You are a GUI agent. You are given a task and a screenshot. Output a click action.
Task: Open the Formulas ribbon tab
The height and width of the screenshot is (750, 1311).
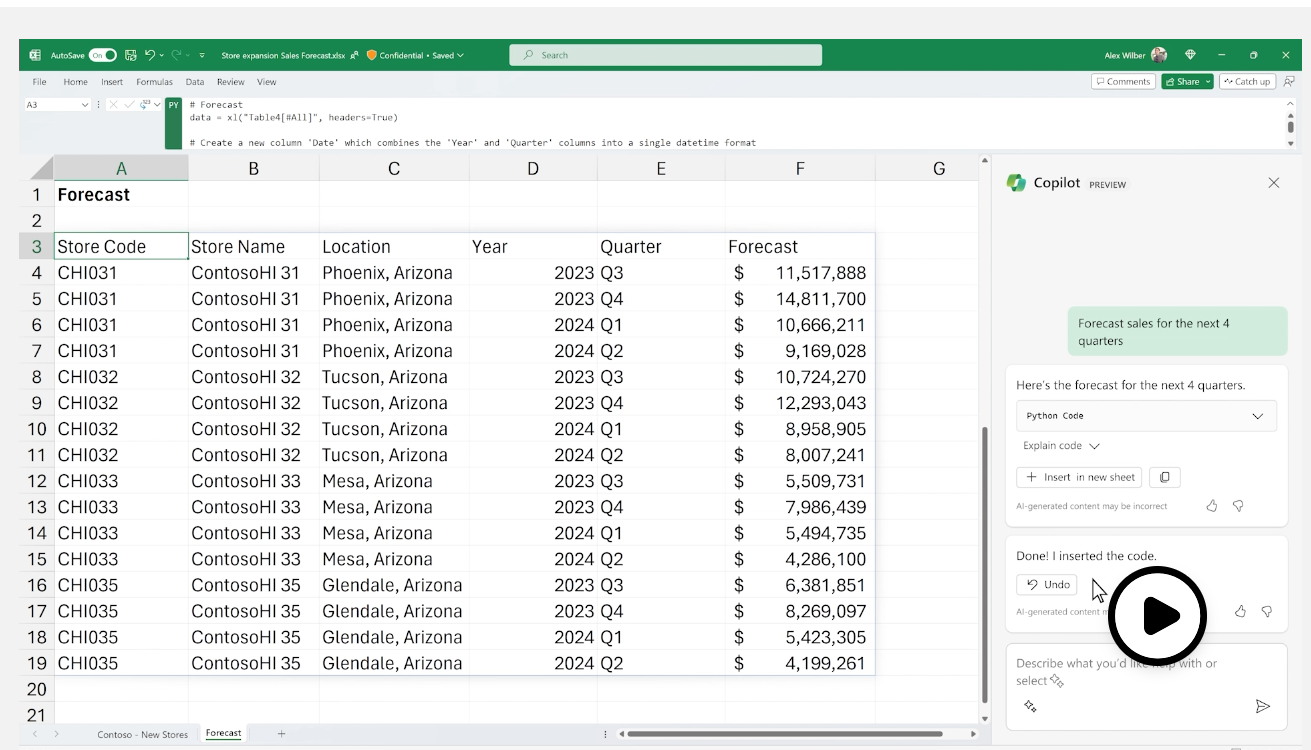click(x=154, y=82)
